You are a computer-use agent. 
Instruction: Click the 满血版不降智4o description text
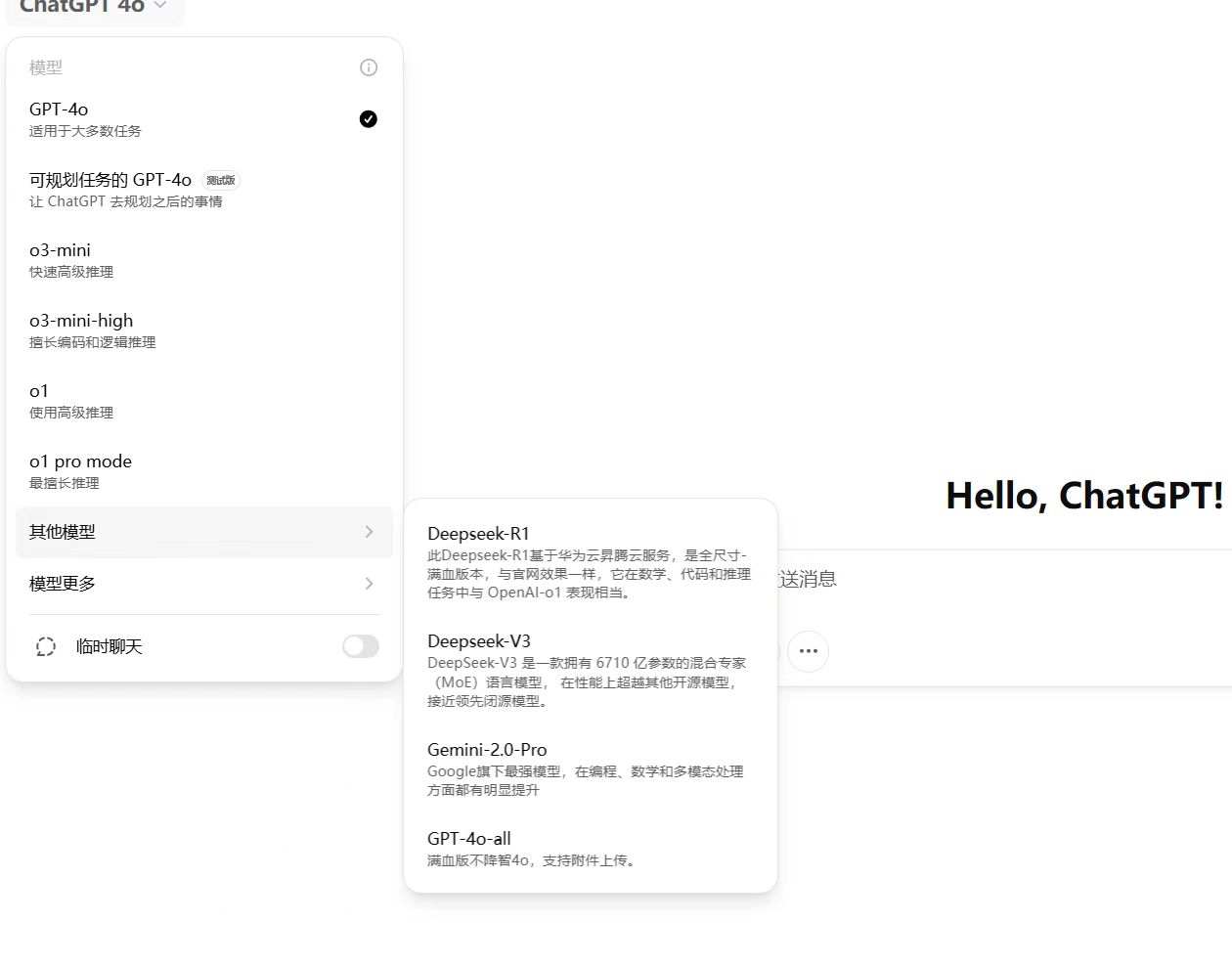point(533,860)
